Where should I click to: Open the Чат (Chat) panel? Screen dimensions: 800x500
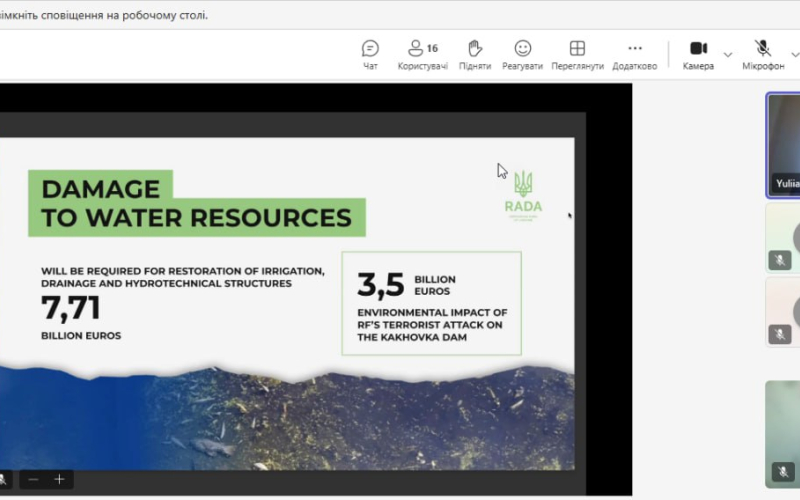[370, 55]
